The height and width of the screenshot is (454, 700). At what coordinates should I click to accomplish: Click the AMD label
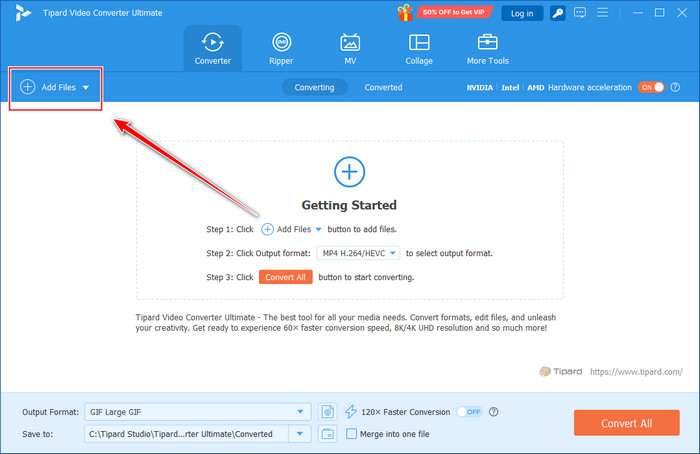[535, 87]
